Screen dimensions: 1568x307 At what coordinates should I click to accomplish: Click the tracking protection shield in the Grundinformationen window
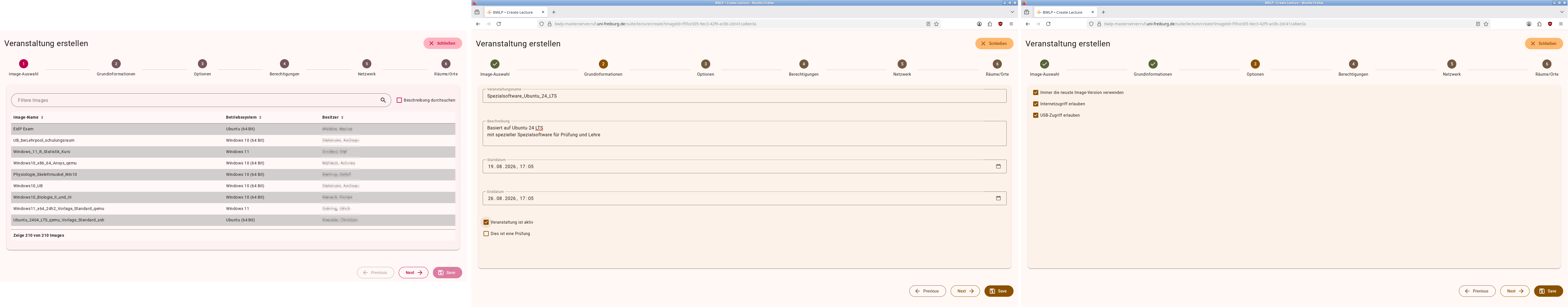(x=542, y=24)
